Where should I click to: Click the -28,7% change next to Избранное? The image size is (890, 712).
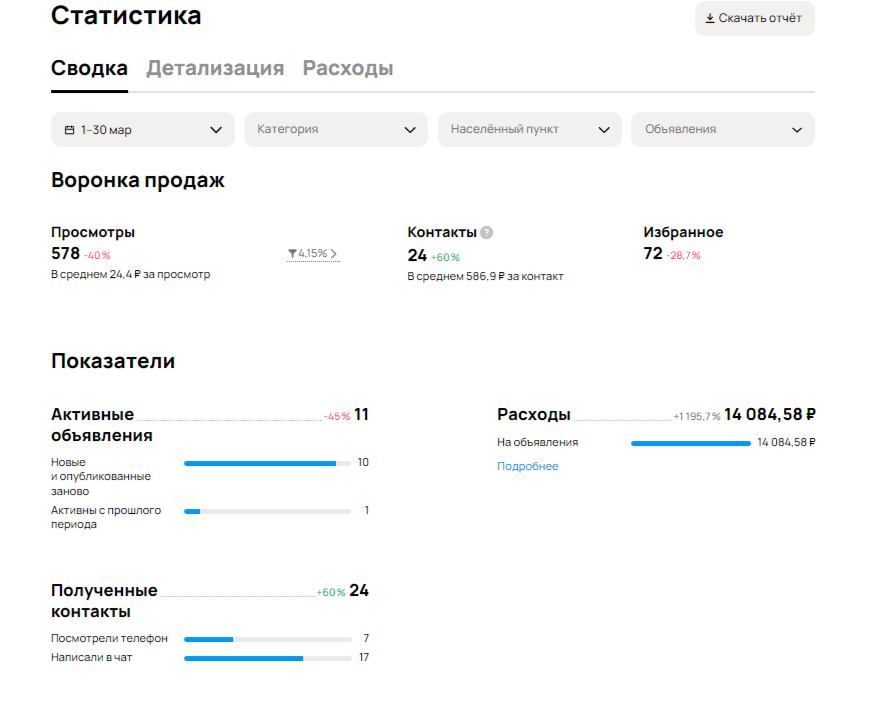pyautogui.click(x=683, y=256)
